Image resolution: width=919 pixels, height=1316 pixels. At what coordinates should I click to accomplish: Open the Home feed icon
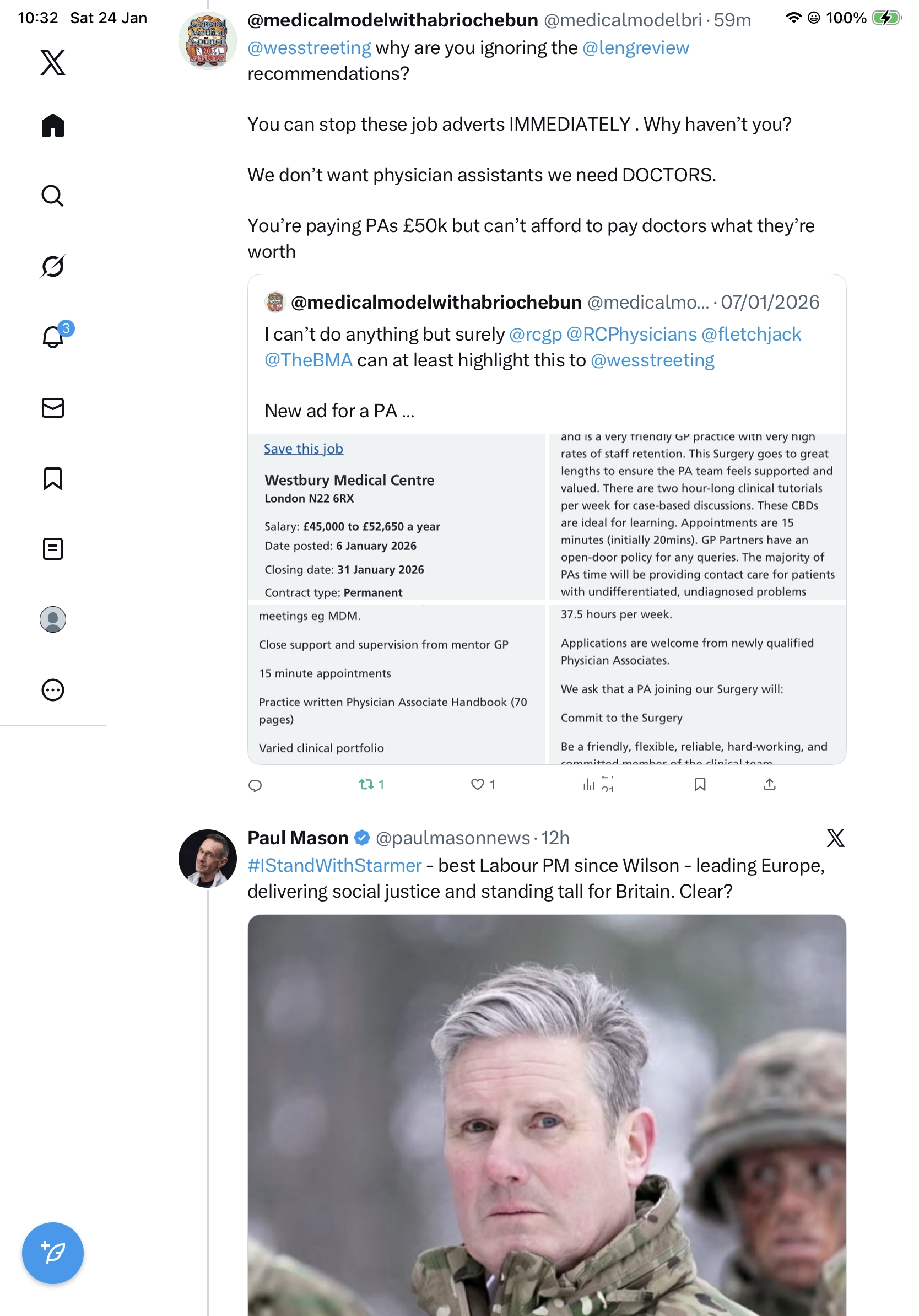(53, 125)
